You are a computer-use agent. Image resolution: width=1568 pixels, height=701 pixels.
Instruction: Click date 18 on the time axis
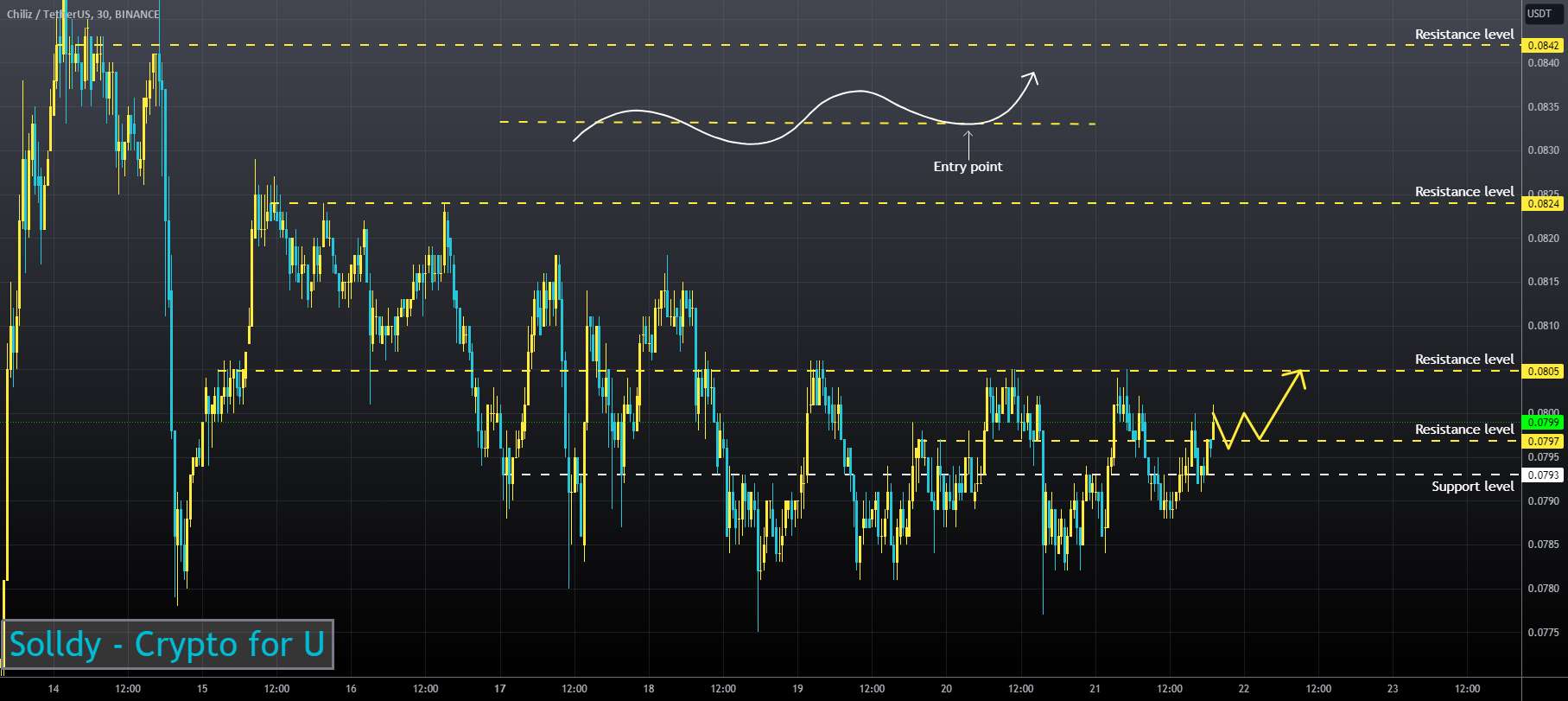pos(649,689)
